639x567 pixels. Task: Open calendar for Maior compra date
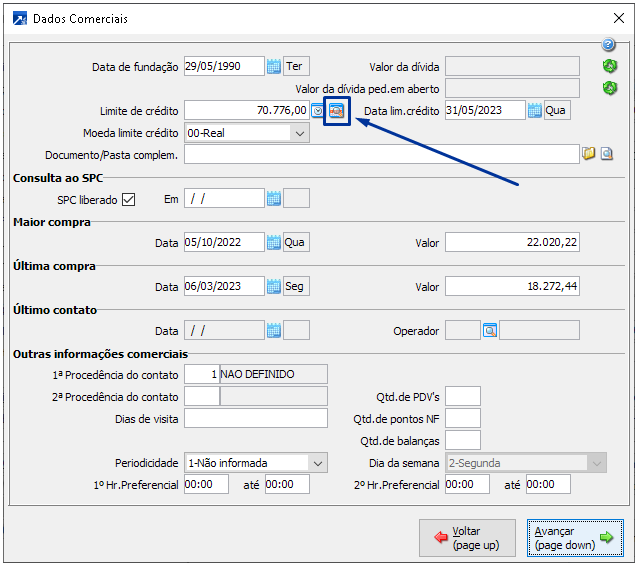[x=273, y=243]
